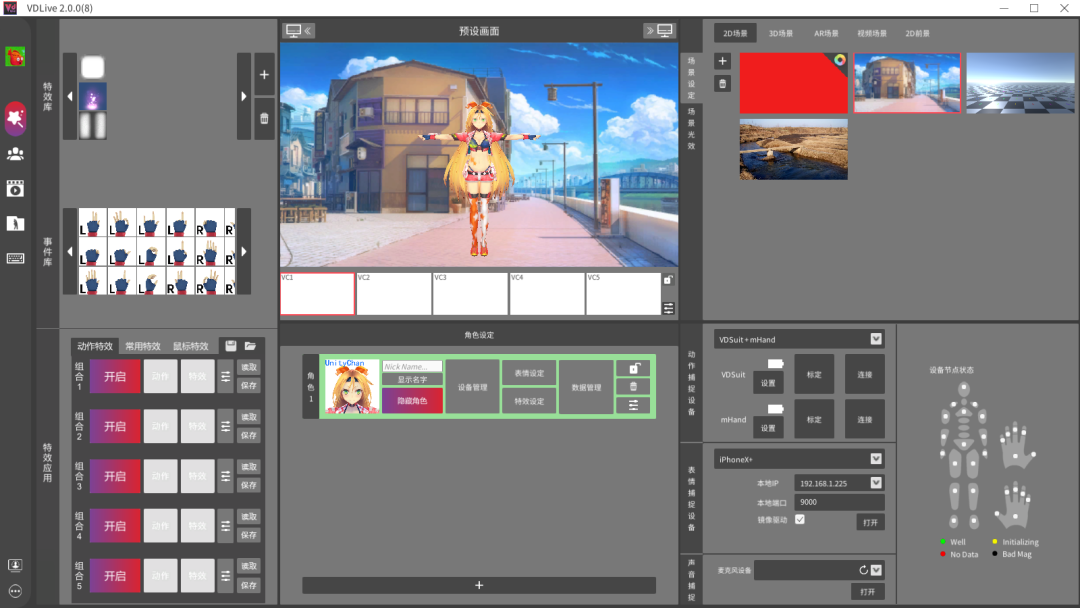Image resolution: width=1080 pixels, height=608 pixels.
Task: Switch to the 常用特效 tab
Action: coord(143,346)
